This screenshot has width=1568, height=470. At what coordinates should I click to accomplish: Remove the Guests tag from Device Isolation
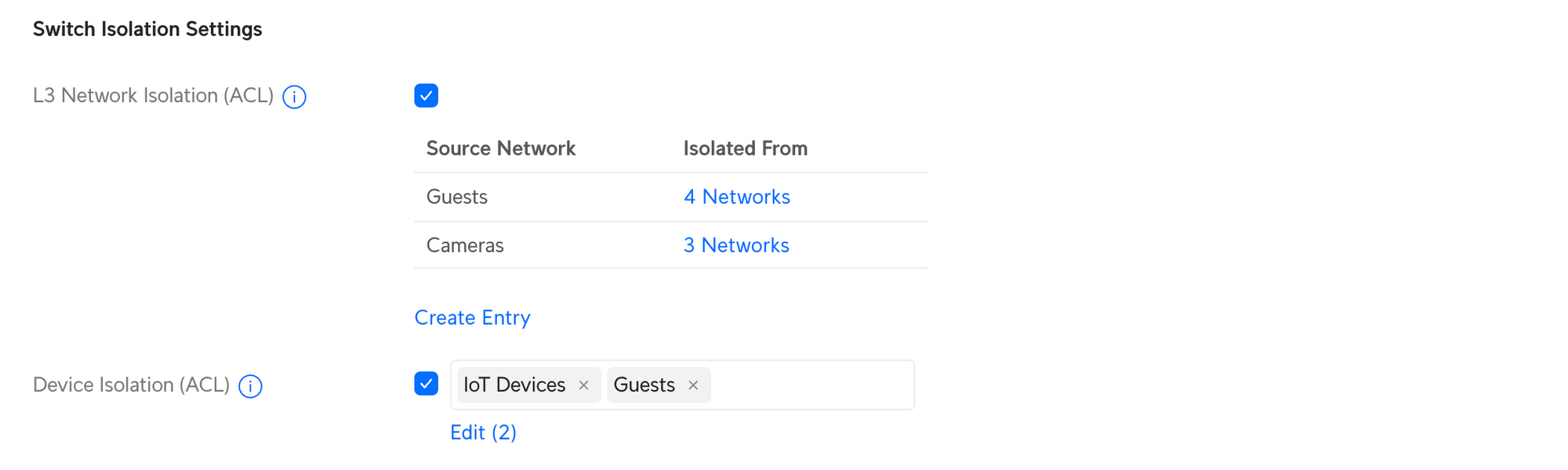coord(693,385)
